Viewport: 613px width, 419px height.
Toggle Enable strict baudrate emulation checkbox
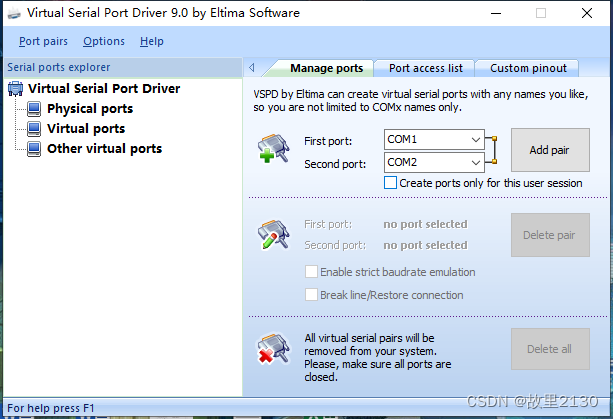coord(311,272)
